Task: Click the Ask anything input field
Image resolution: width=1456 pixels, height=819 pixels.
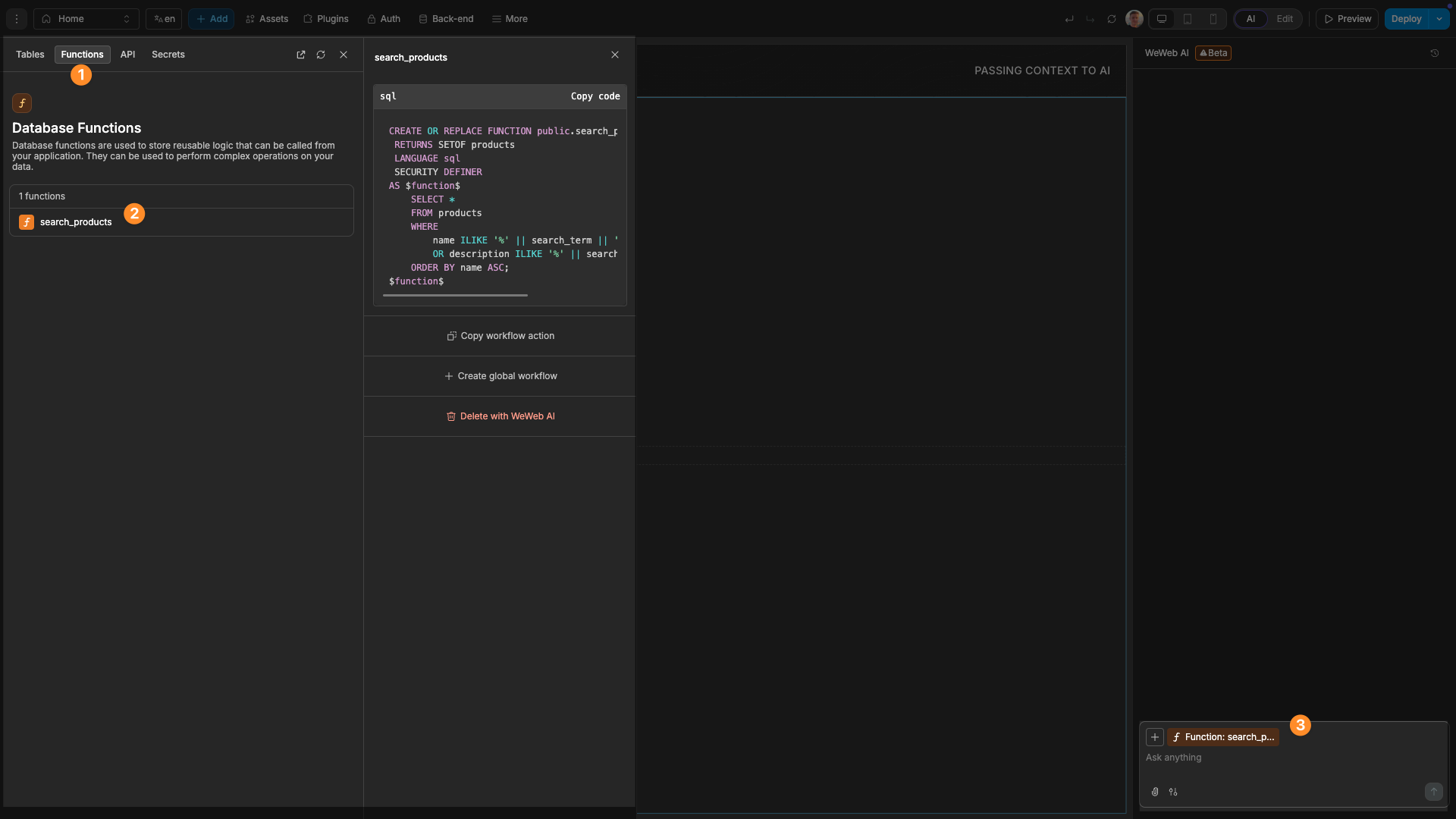Action: click(1289, 758)
